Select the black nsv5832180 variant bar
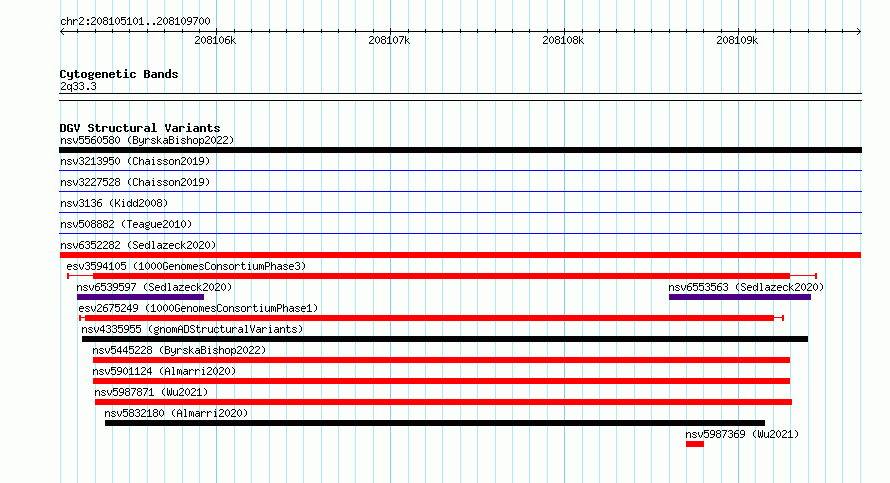The width and height of the screenshot is (890, 483). point(435,423)
